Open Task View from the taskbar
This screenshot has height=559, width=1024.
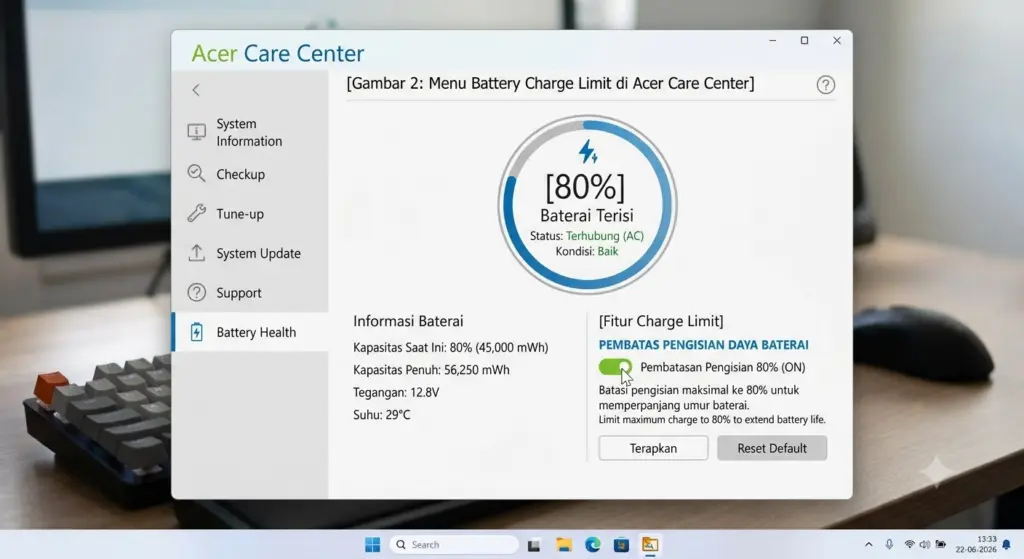click(534, 545)
